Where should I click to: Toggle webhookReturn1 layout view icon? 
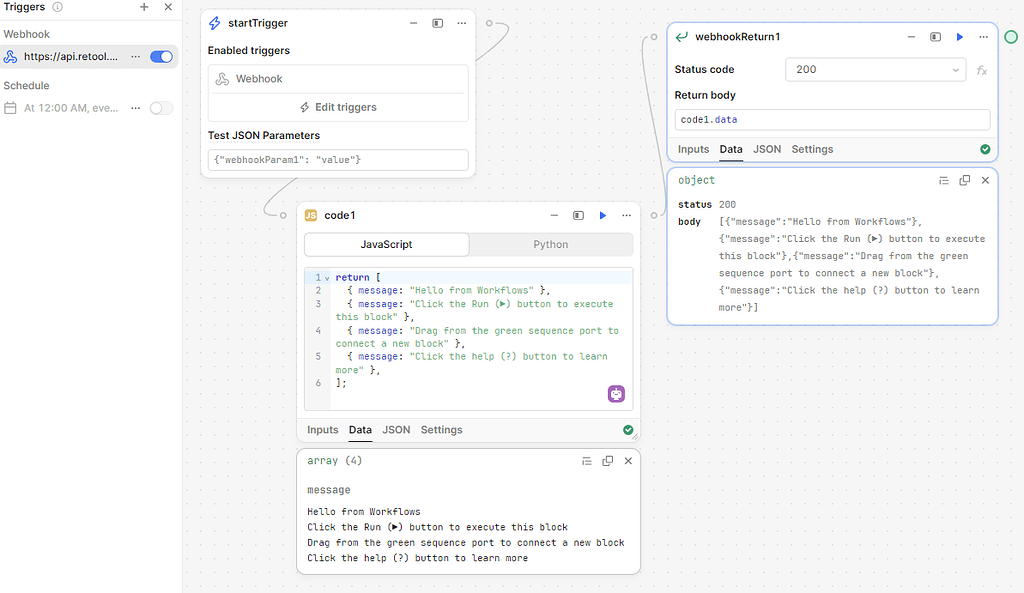936,37
